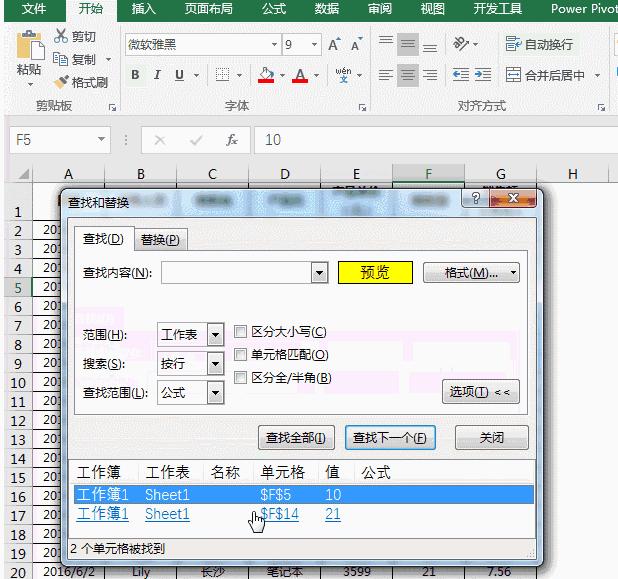Screen dimensions: 618x579
Task: Toggle 自动换行 wrap text
Action: tap(539, 44)
